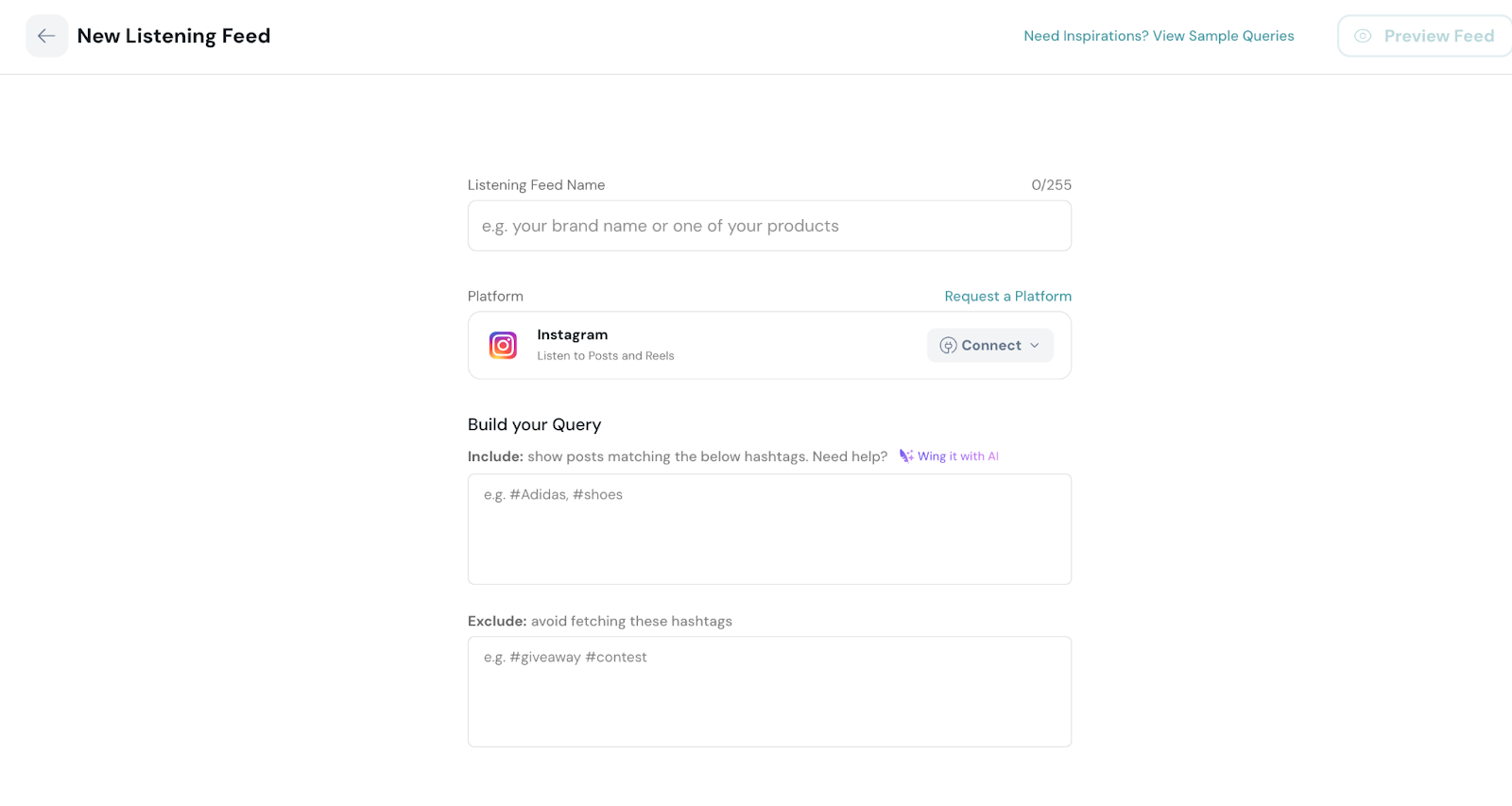Follow the Request a Platform link

click(1007, 297)
